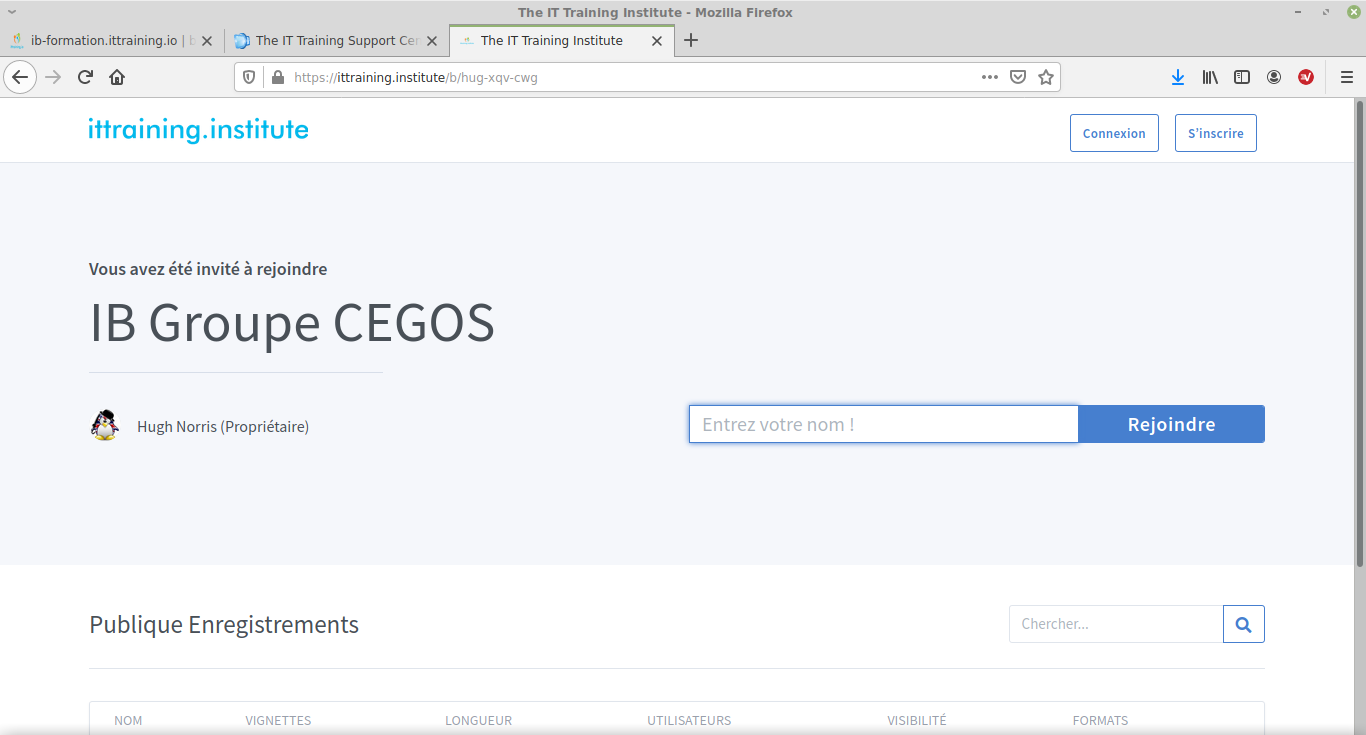Viewport: 1366px width, 735px height.
Task: Open window menu at title bar left
Action: pos(12,12)
